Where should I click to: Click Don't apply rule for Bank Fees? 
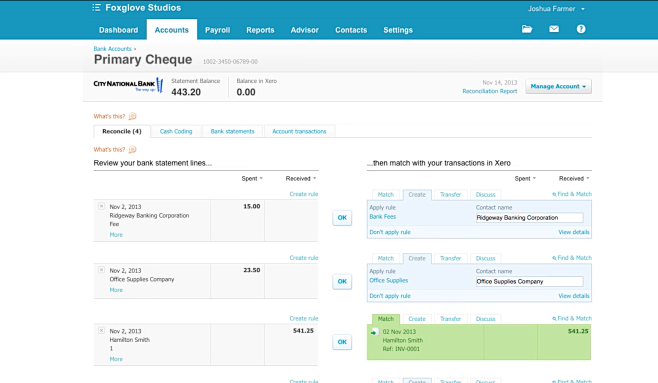point(390,232)
